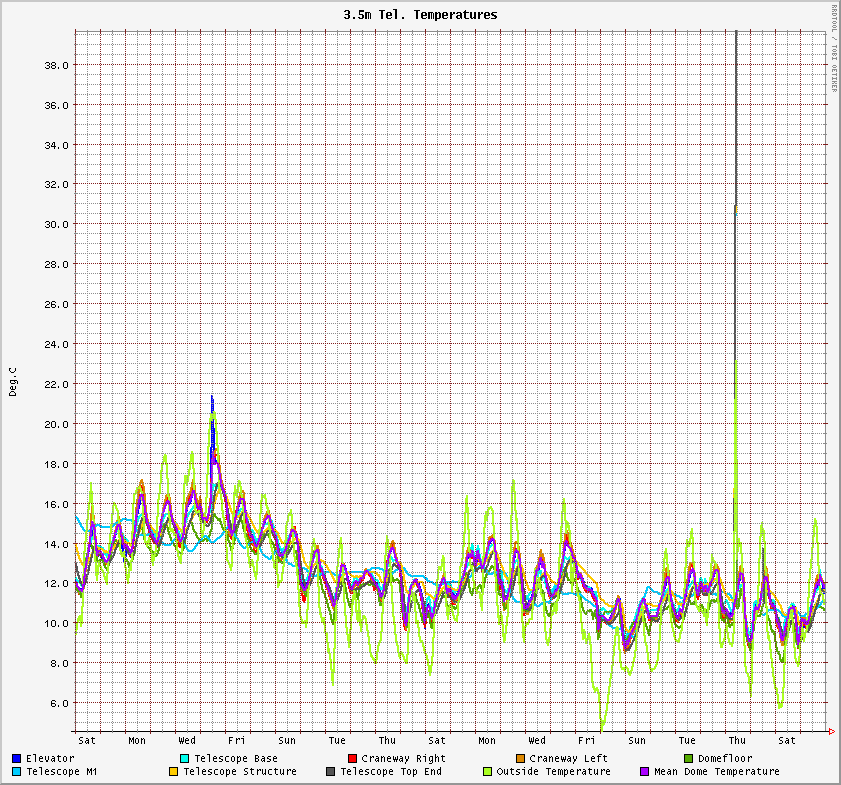Select the lime Outside Temperature legend swatch
Screen dimensions: 841x785
487,772
